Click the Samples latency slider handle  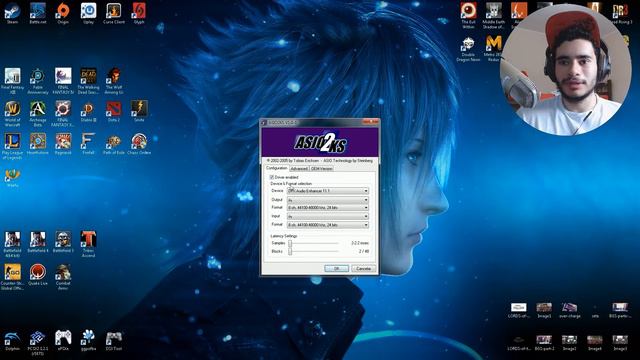point(290,243)
